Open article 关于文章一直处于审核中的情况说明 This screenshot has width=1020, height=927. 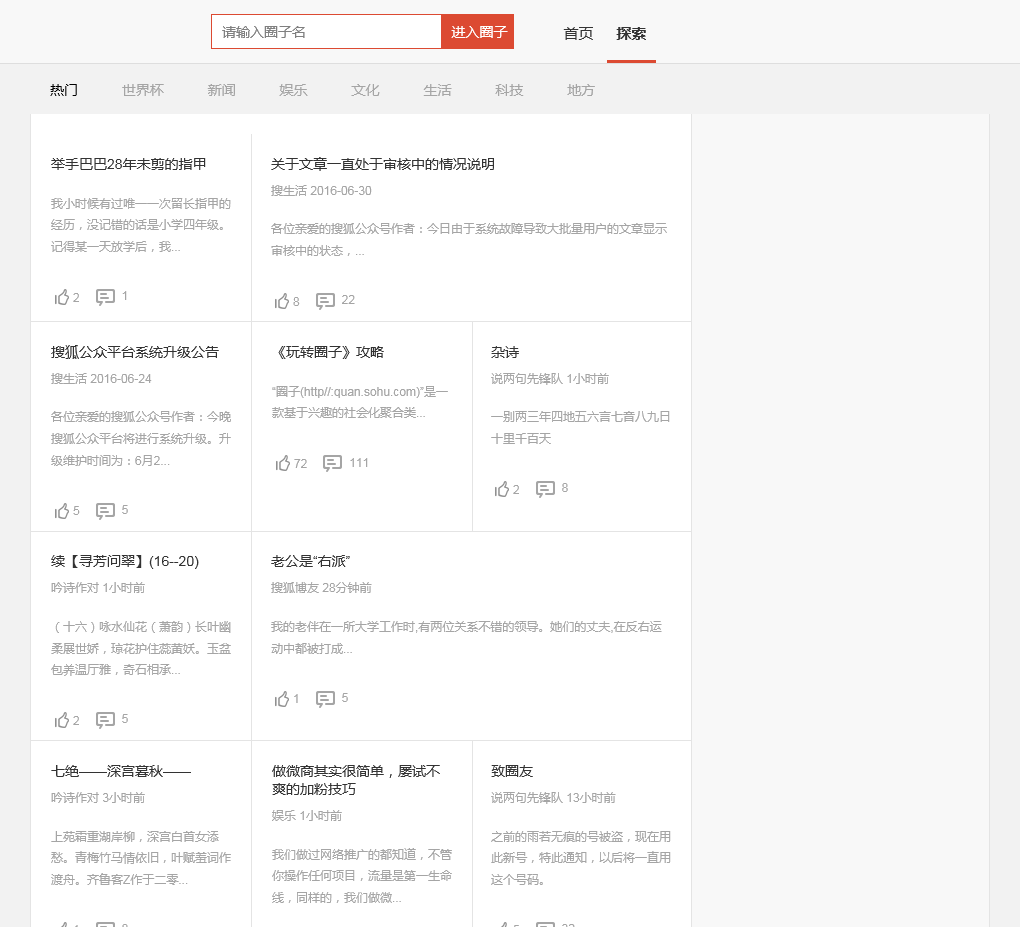click(382, 165)
